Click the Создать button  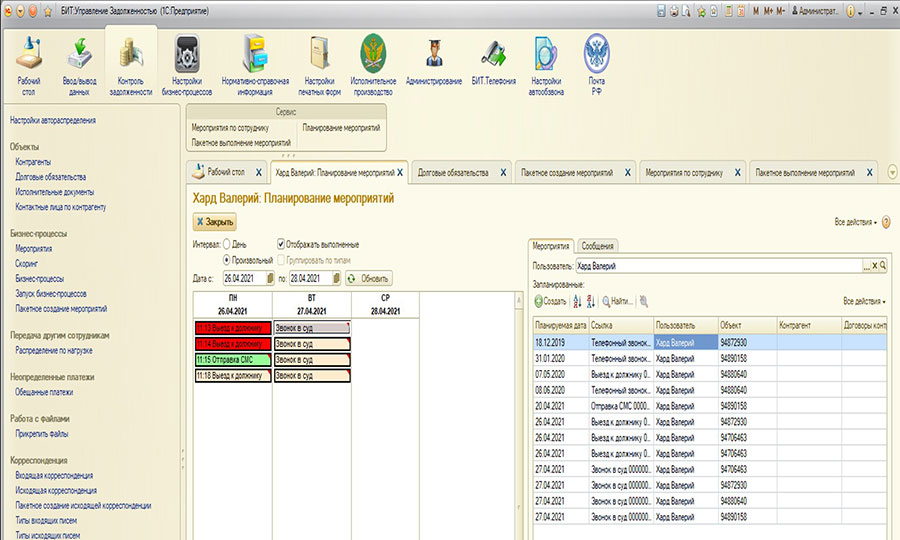(x=550, y=301)
